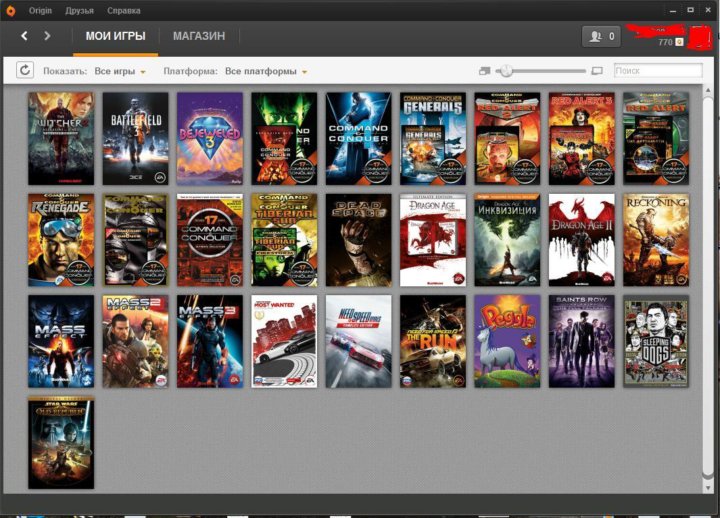Click the Показать: label text
Image resolution: width=720 pixels, height=518 pixels.
pos(65,72)
